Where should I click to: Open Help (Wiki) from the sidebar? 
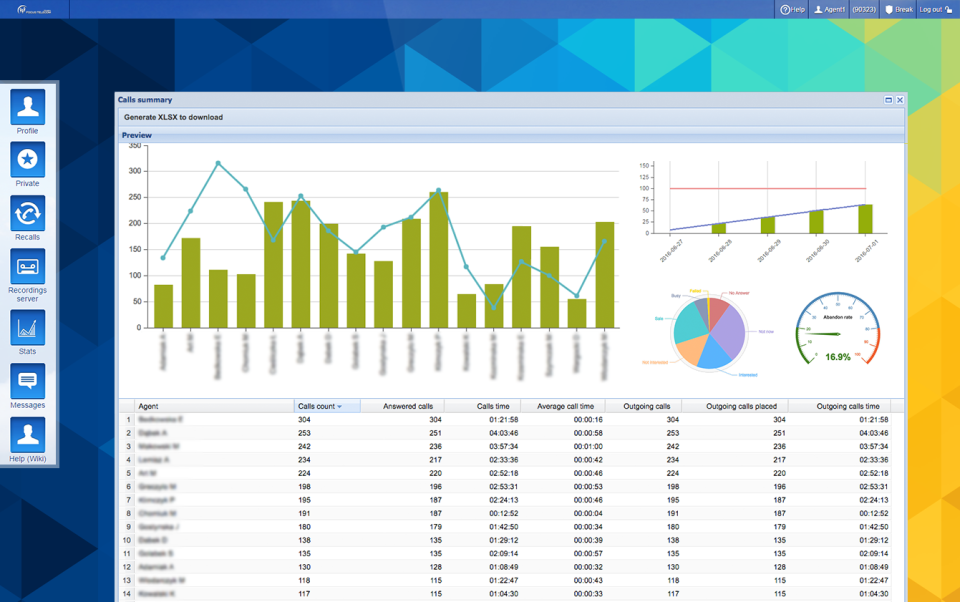27,434
